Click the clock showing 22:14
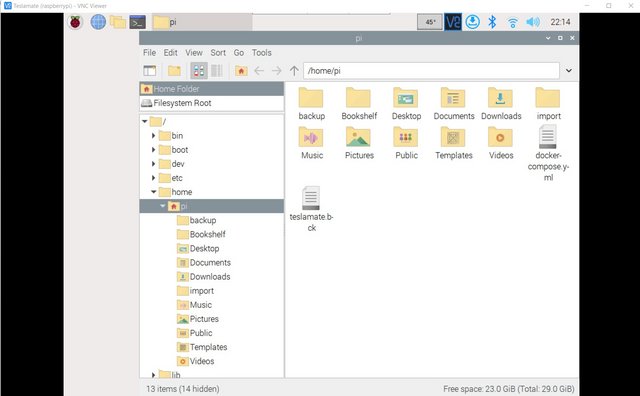 tap(560, 22)
